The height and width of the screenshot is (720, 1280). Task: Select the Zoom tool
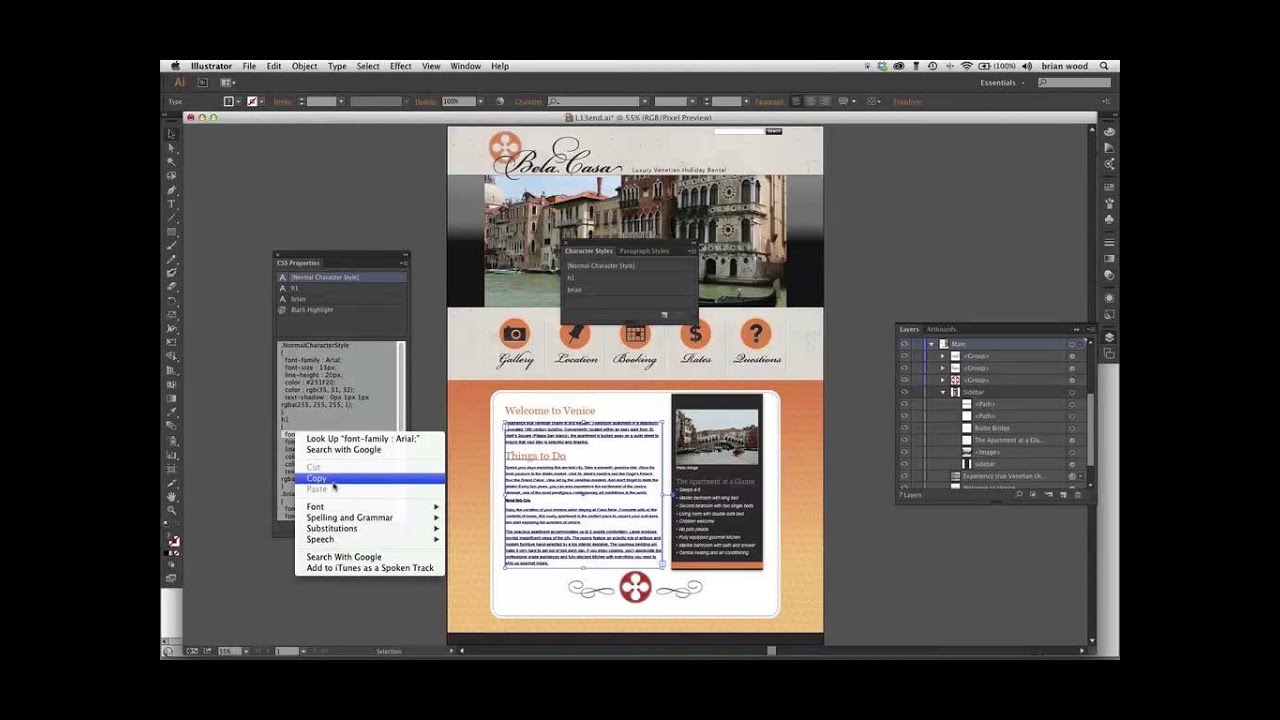pyautogui.click(x=171, y=510)
